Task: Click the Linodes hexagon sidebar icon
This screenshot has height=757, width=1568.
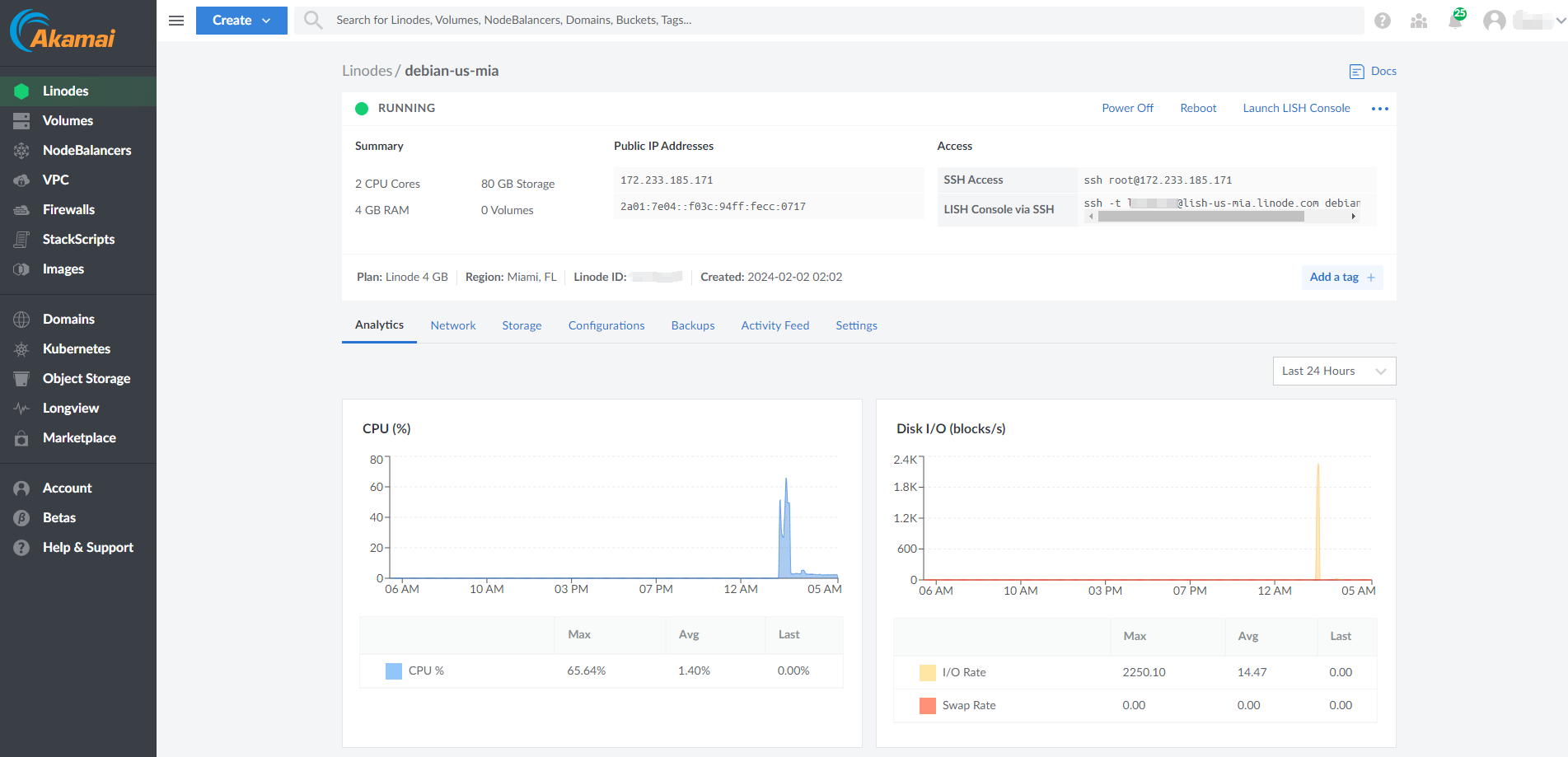Action: (x=21, y=91)
